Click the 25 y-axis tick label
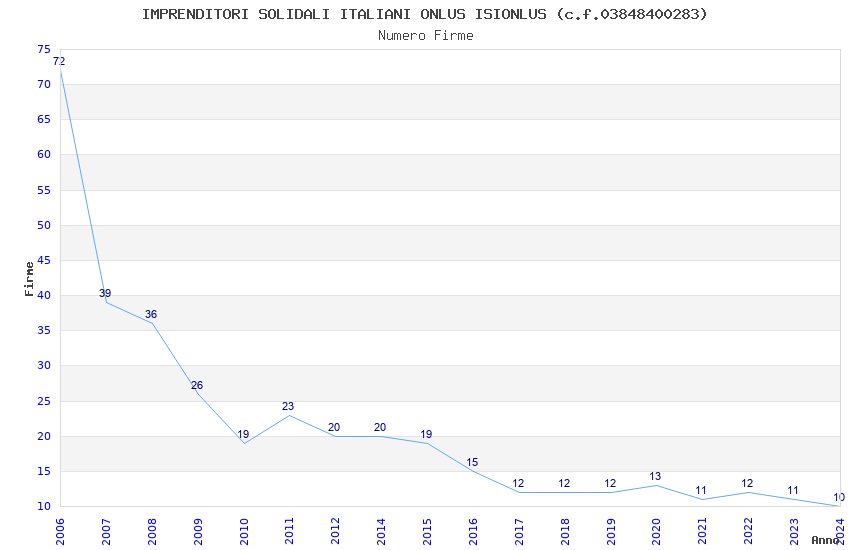 point(44,402)
